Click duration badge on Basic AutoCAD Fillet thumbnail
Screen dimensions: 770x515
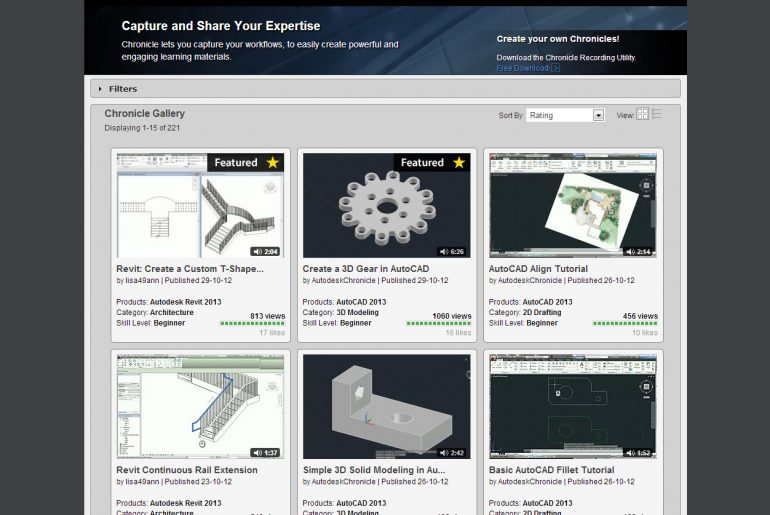coord(638,452)
